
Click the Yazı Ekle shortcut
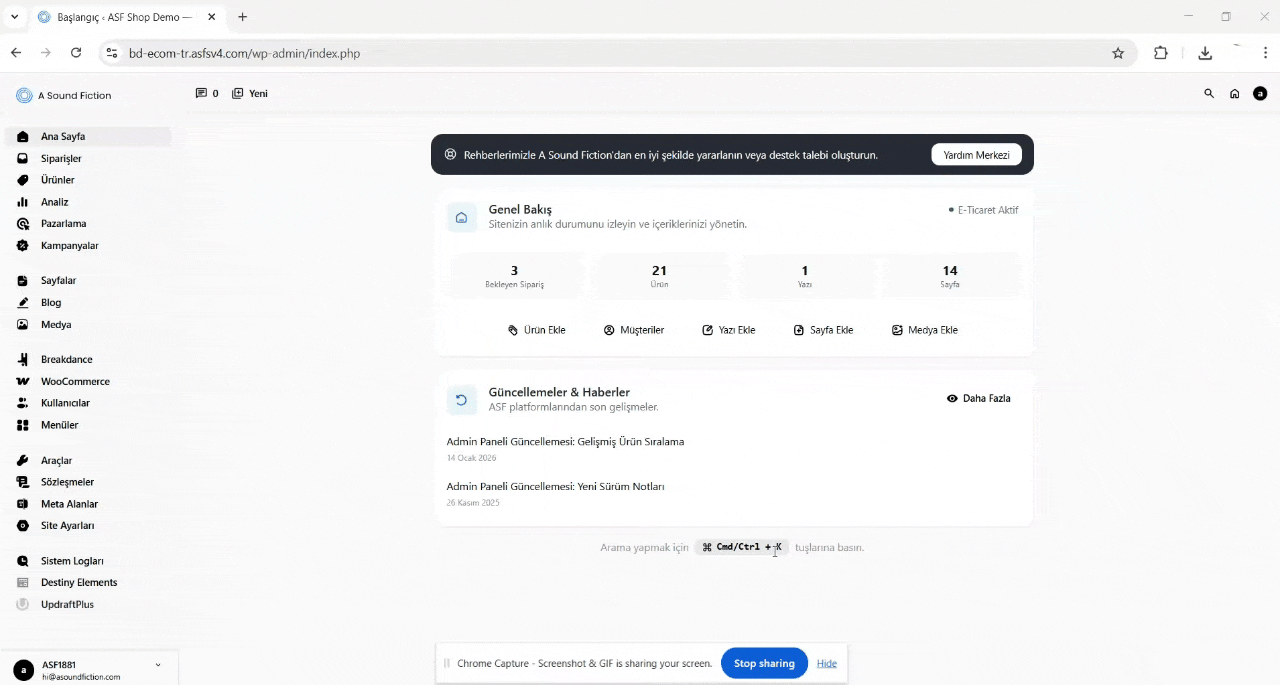coord(729,330)
